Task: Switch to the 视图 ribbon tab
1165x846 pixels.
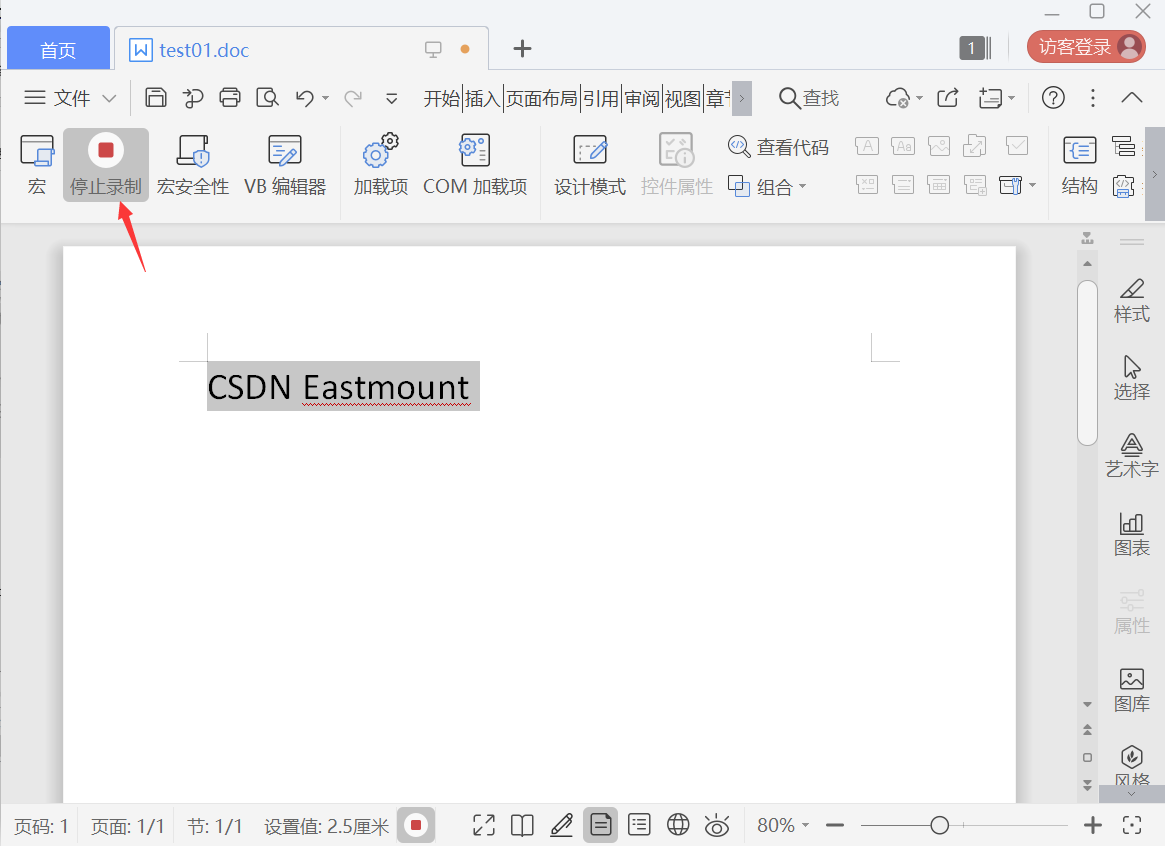Action: (683, 98)
